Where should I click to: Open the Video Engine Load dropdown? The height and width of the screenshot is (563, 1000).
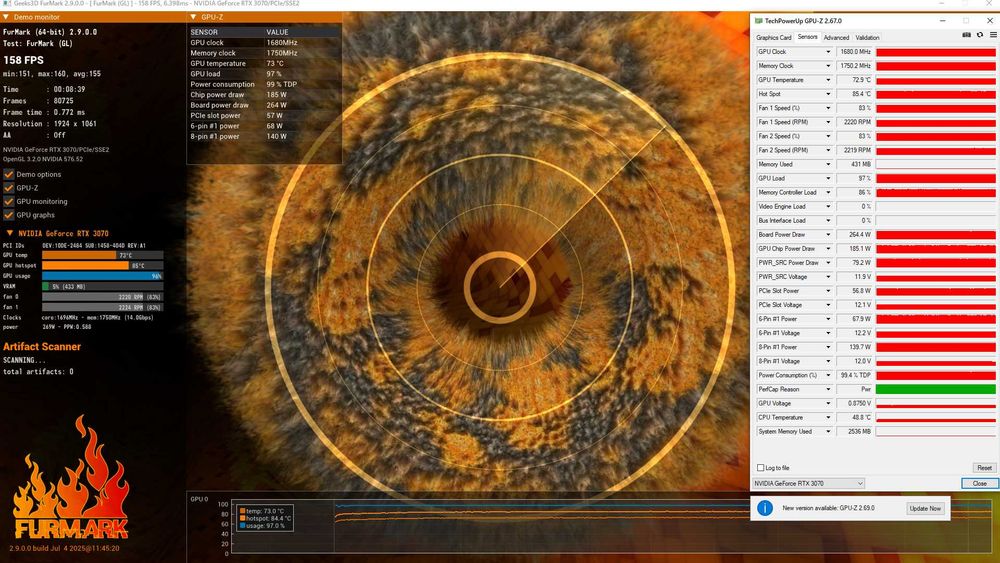828,206
